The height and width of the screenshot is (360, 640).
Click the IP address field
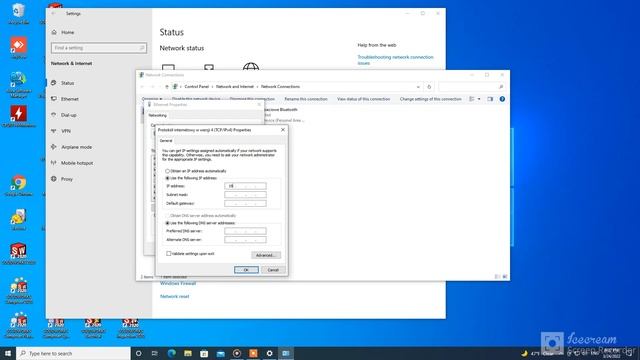pyautogui.click(x=245, y=186)
